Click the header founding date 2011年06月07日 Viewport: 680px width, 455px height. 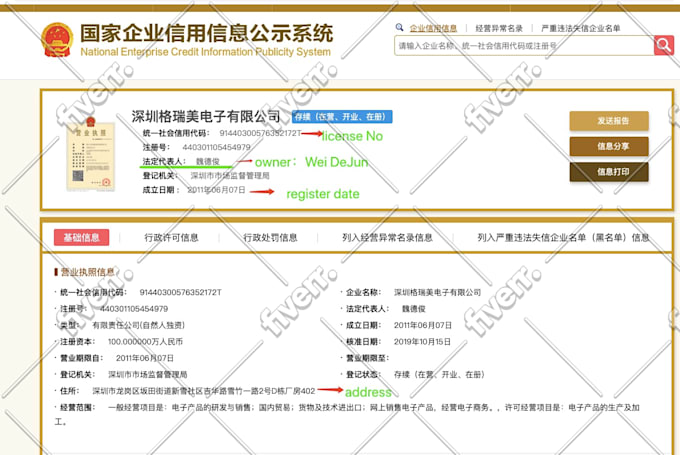pos(216,190)
